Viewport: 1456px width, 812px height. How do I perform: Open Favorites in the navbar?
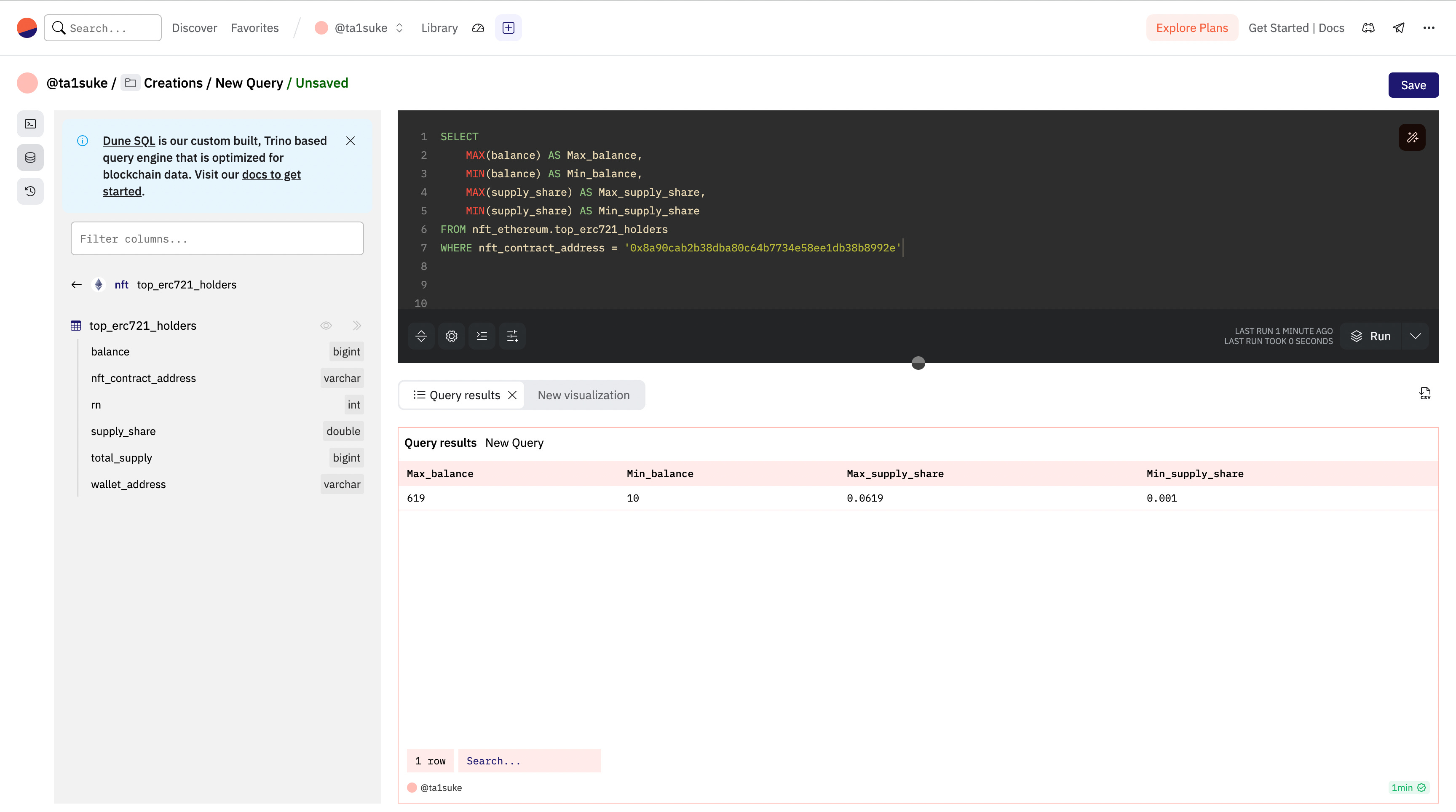(x=255, y=28)
